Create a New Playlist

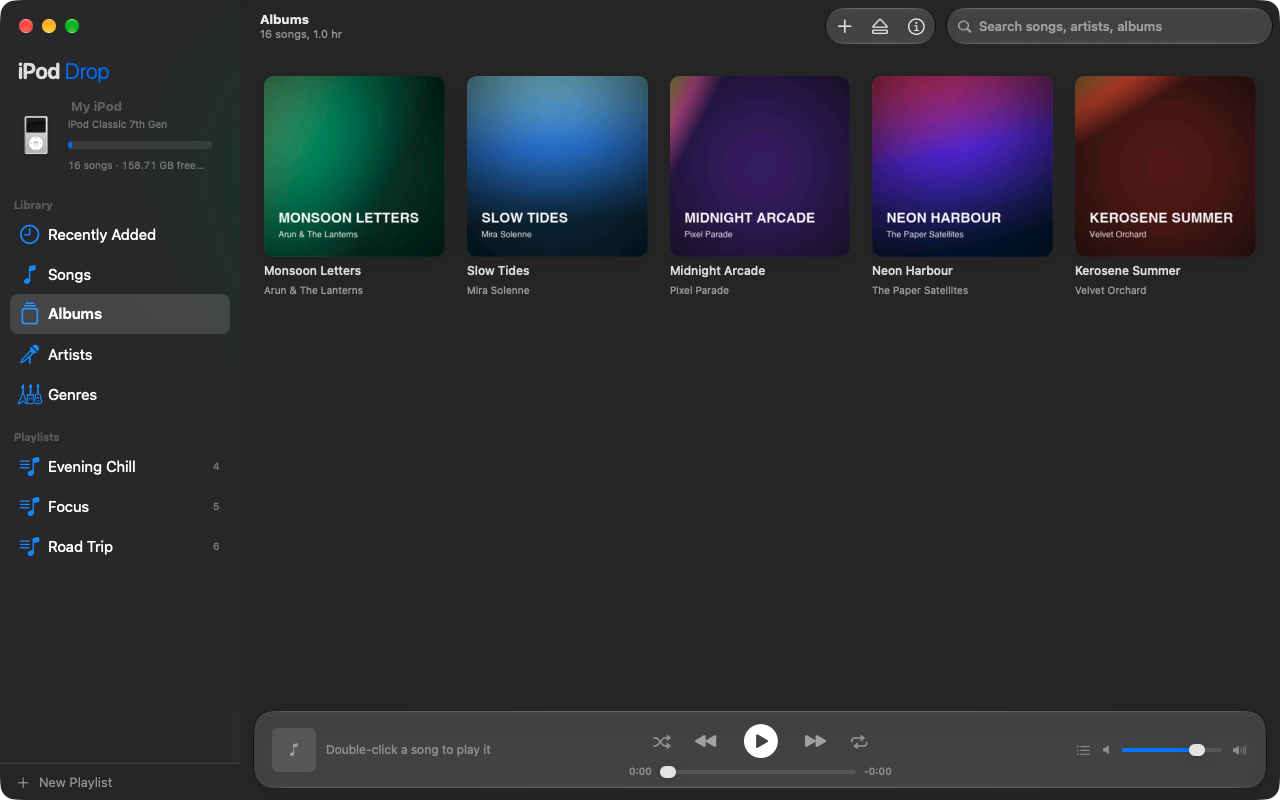click(65, 783)
